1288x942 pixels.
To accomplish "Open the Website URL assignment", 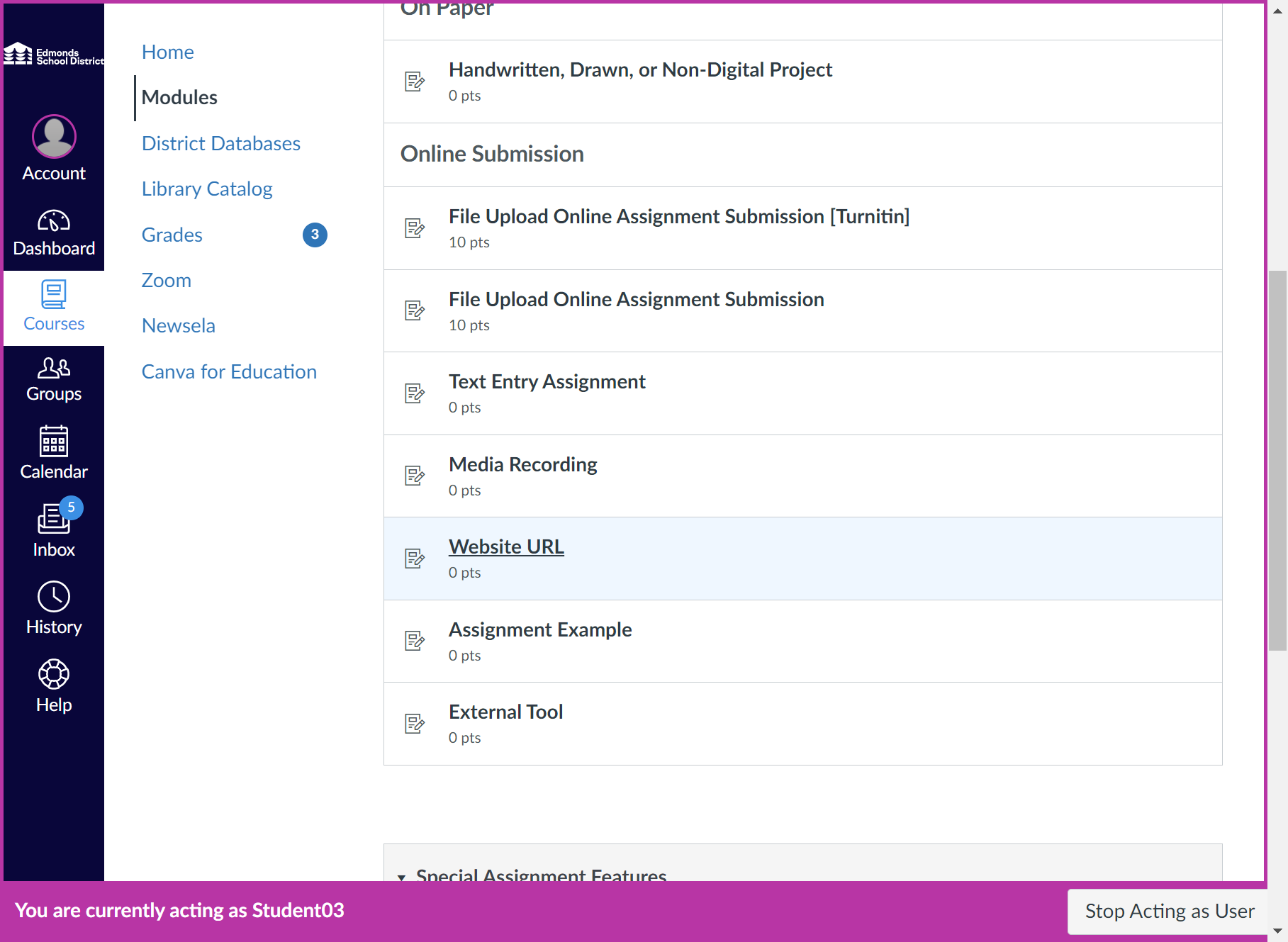I will pyautogui.click(x=507, y=546).
